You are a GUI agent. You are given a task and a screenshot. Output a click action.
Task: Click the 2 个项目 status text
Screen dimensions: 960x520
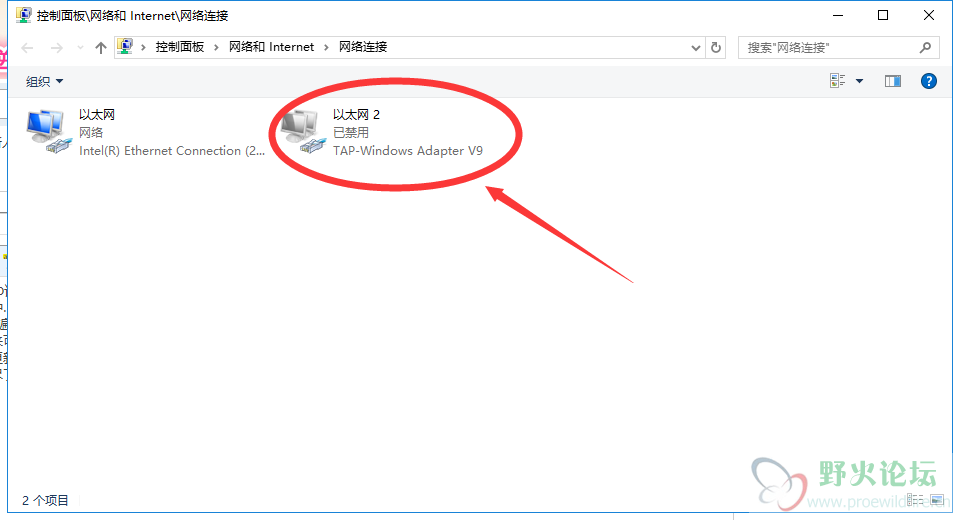pyautogui.click(x=45, y=500)
